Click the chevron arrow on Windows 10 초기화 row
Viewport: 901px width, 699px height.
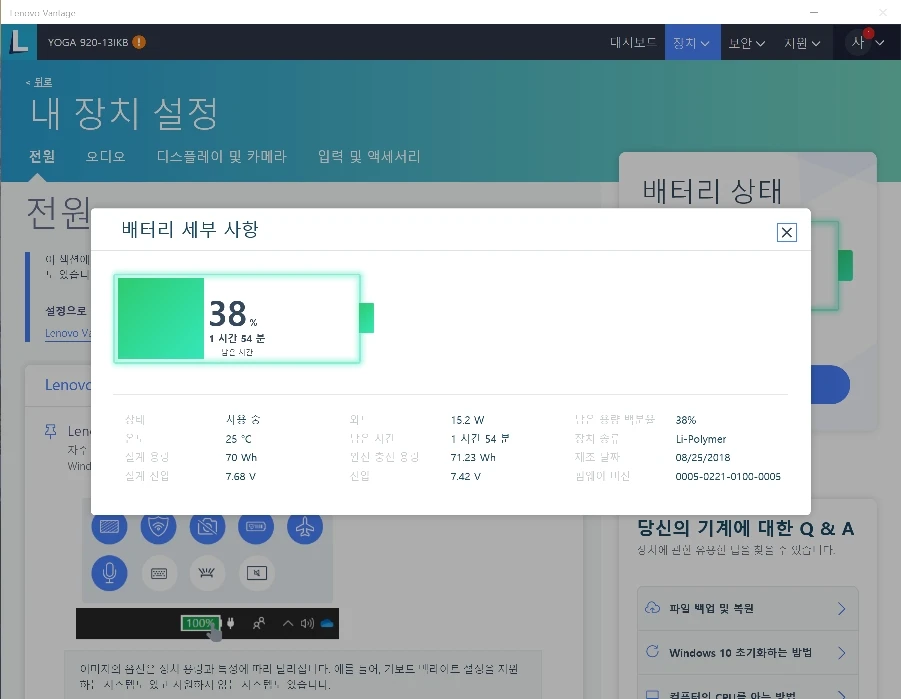(841, 652)
